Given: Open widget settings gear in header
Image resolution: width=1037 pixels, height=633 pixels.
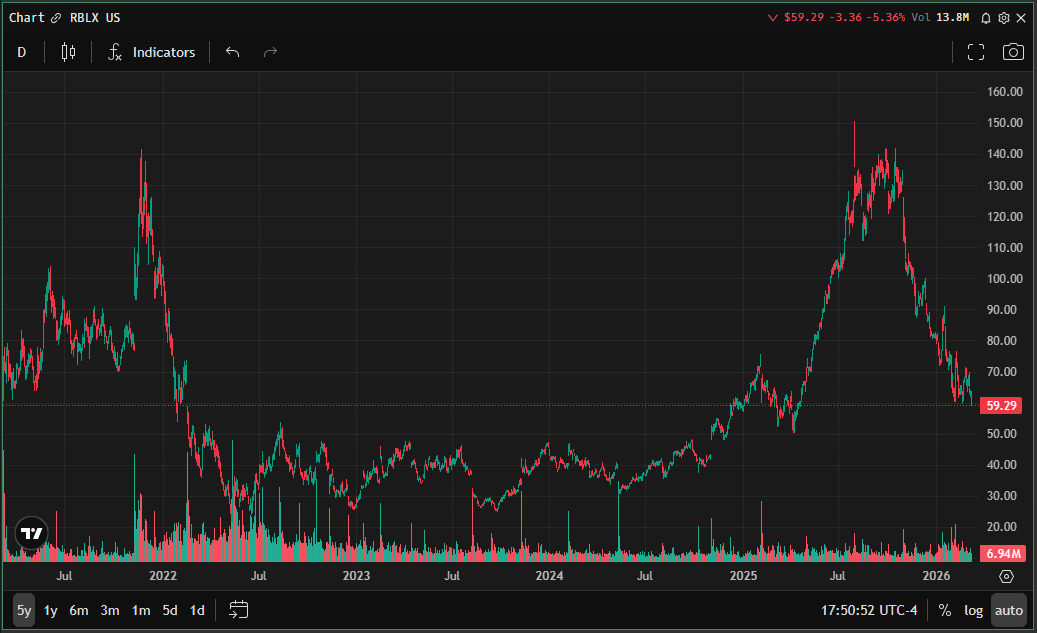Looking at the screenshot, I should (x=1003, y=18).
